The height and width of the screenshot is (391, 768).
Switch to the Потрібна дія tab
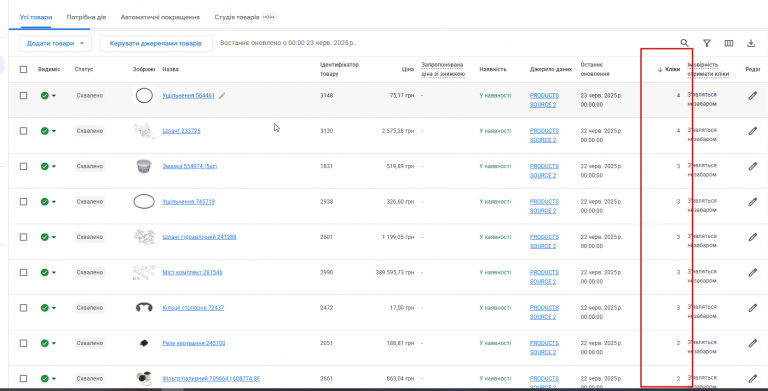click(x=86, y=17)
